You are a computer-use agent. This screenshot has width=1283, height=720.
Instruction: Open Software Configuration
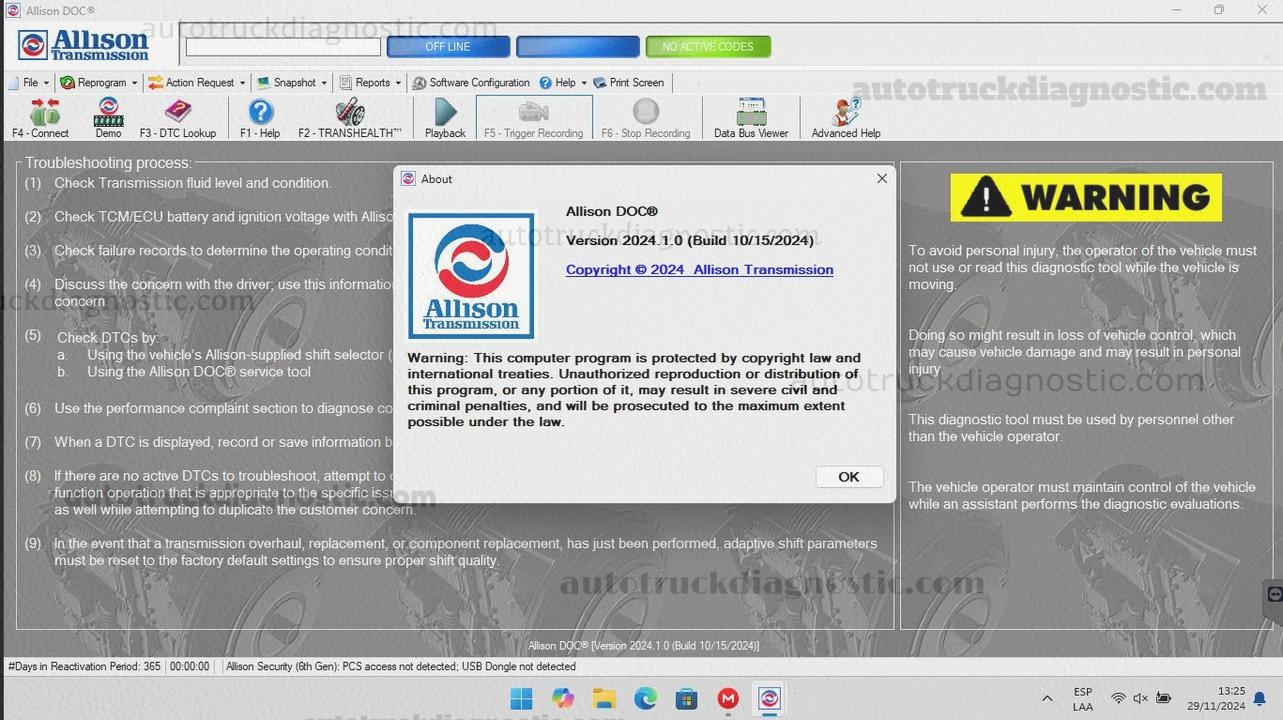pyautogui.click(x=471, y=83)
